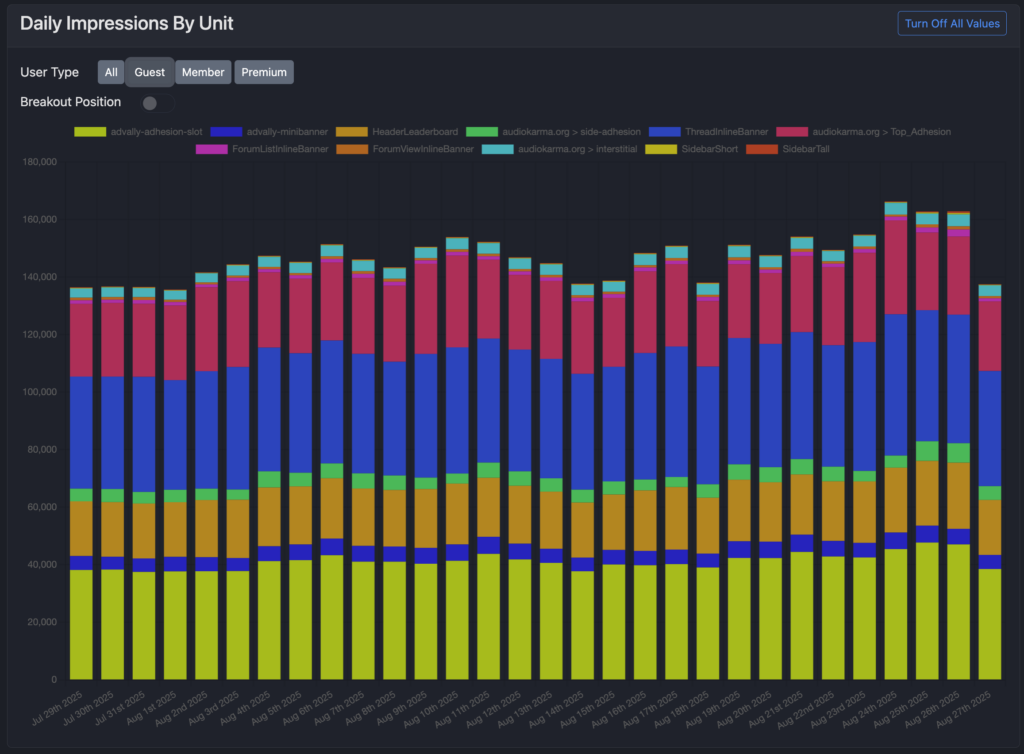
Task: Click the "Daily Impressions By Unit" title
Action: click(127, 24)
